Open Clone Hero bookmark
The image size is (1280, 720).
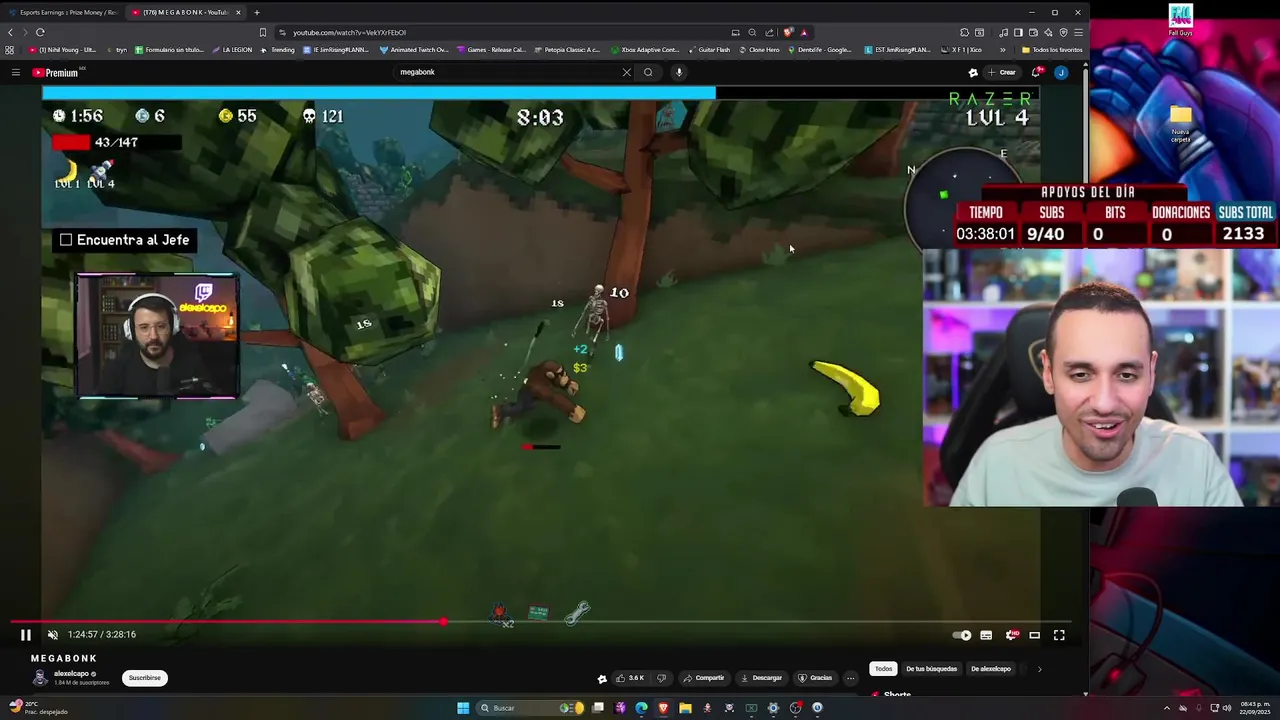point(759,50)
